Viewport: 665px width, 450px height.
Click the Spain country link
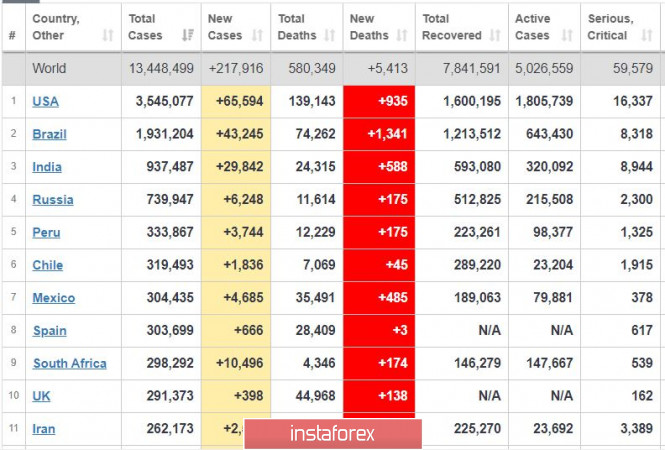[x=49, y=330]
